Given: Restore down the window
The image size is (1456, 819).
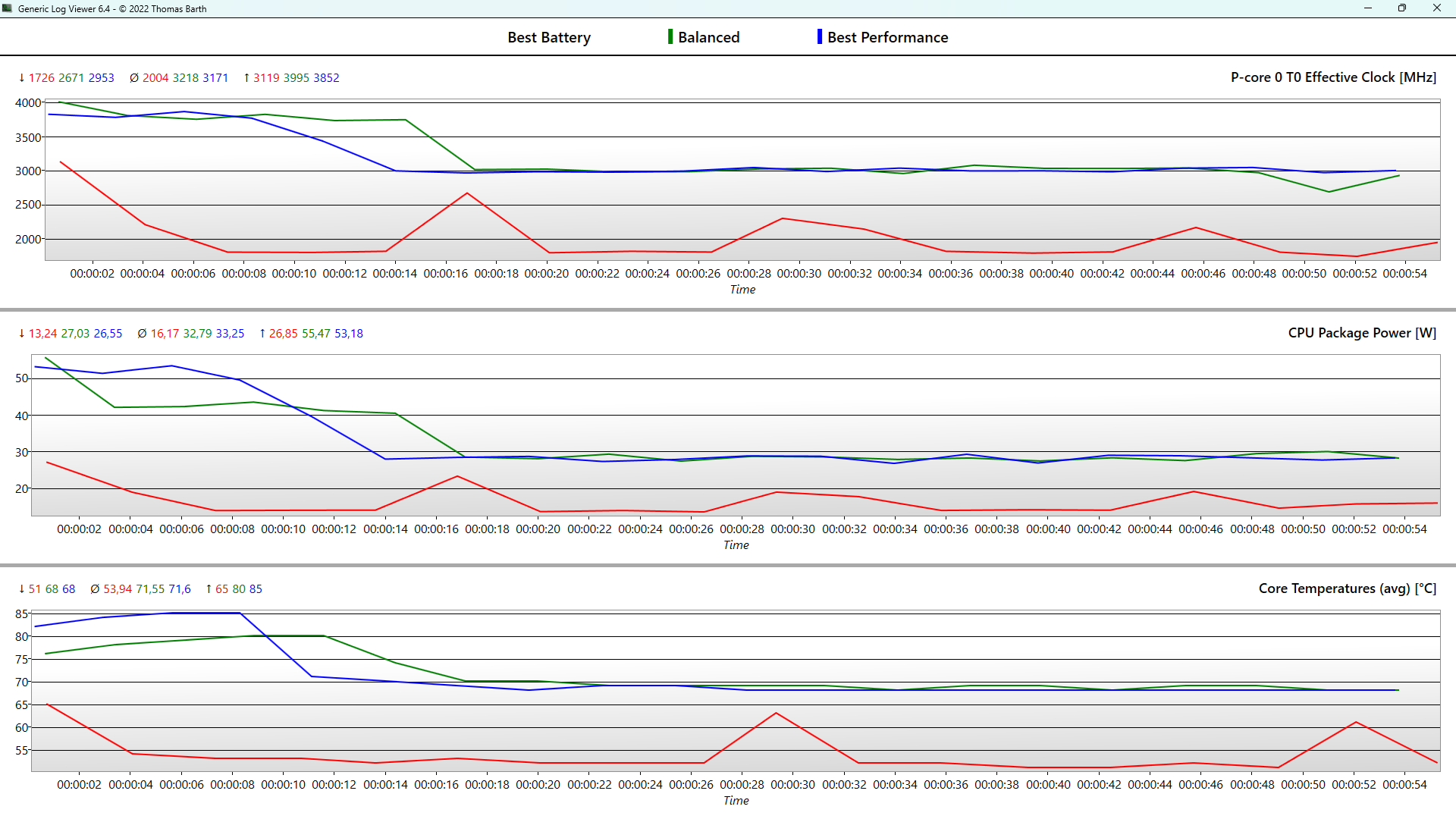Looking at the screenshot, I should (x=1402, y=8).
